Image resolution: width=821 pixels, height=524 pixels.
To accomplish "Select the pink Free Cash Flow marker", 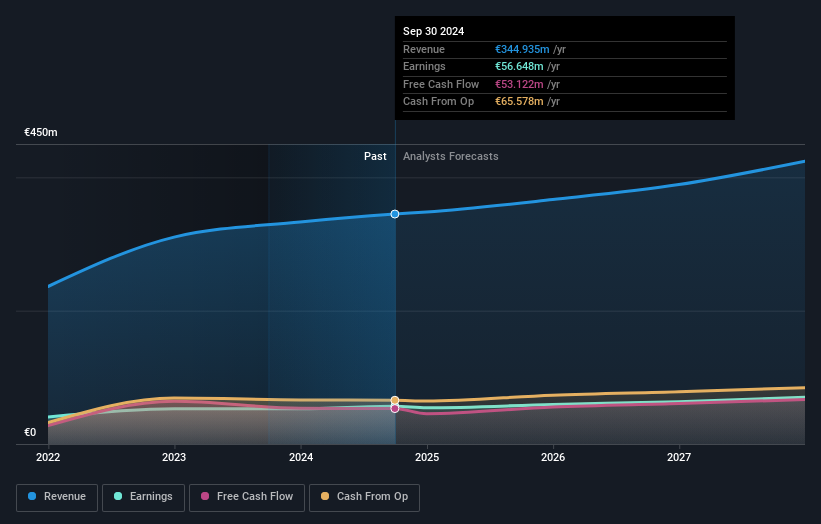I will [395, 408].
